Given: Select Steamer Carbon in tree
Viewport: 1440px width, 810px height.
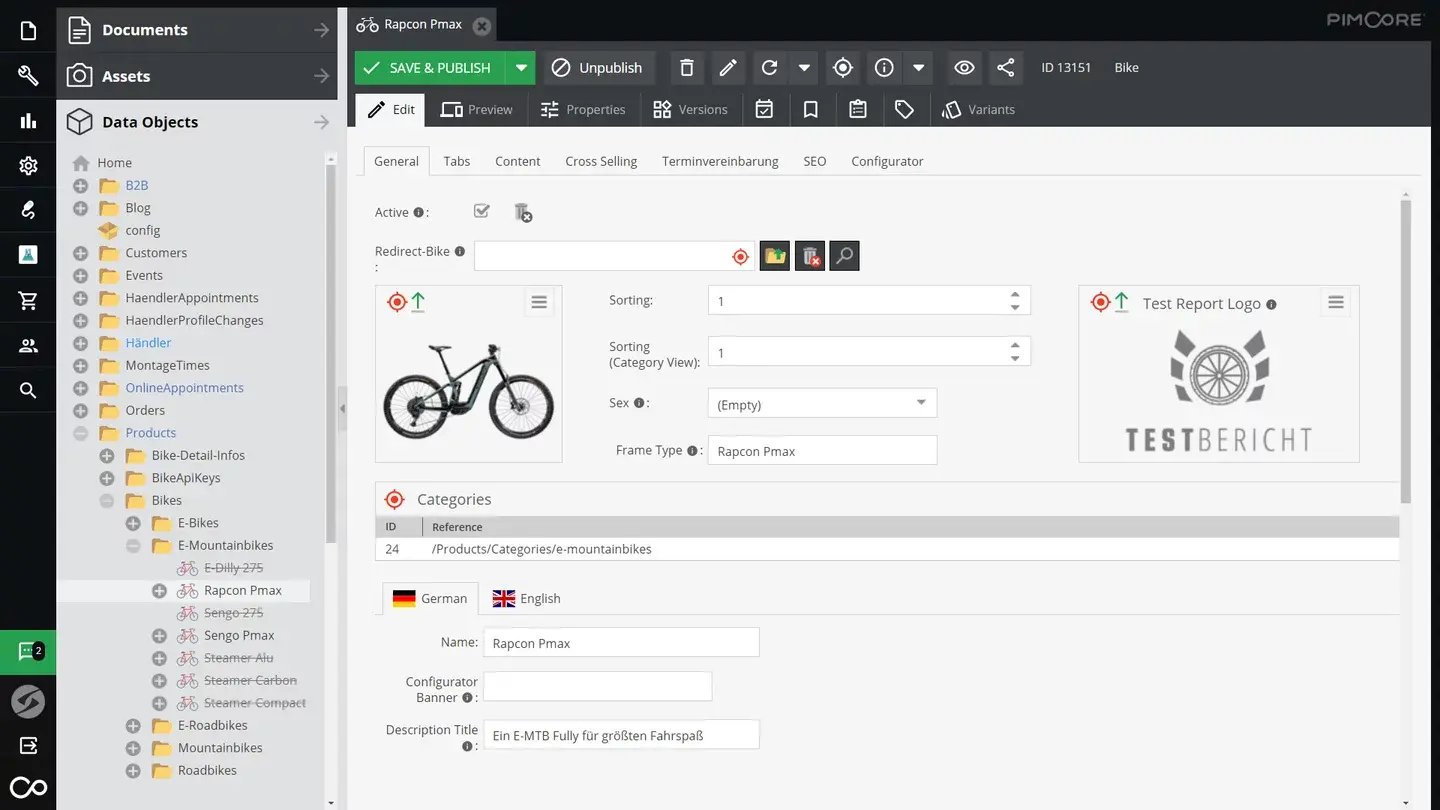Looking at the screenshot, I should 250,681.
